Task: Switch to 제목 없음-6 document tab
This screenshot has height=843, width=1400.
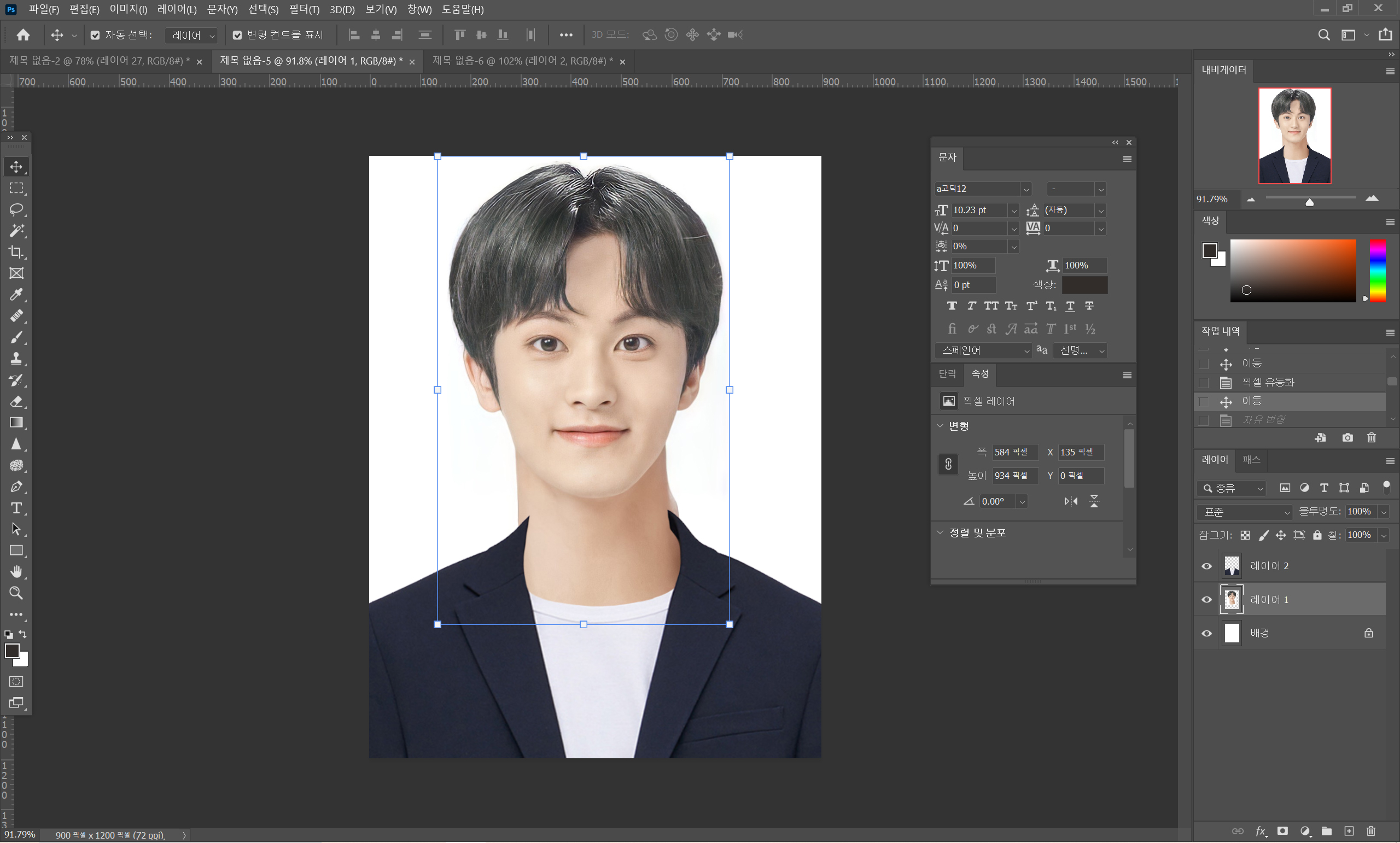Action: click(522, 61)
